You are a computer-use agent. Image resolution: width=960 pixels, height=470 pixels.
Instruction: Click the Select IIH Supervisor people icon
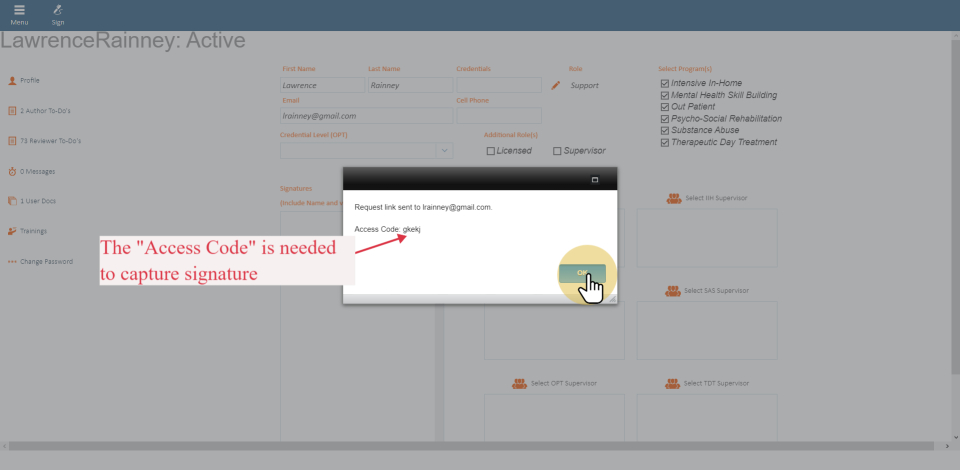click(x=674, y=198)
